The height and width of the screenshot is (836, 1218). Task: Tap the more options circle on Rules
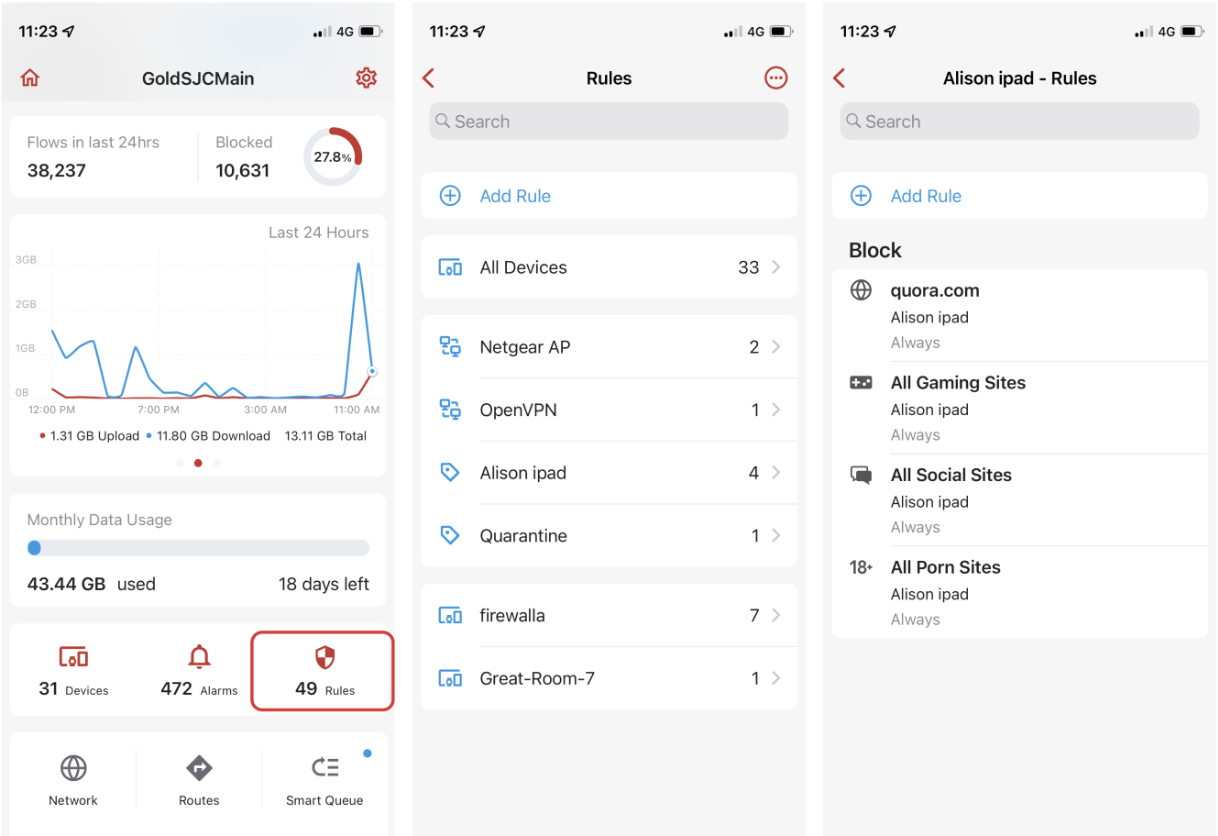click(x=776, y=78)
